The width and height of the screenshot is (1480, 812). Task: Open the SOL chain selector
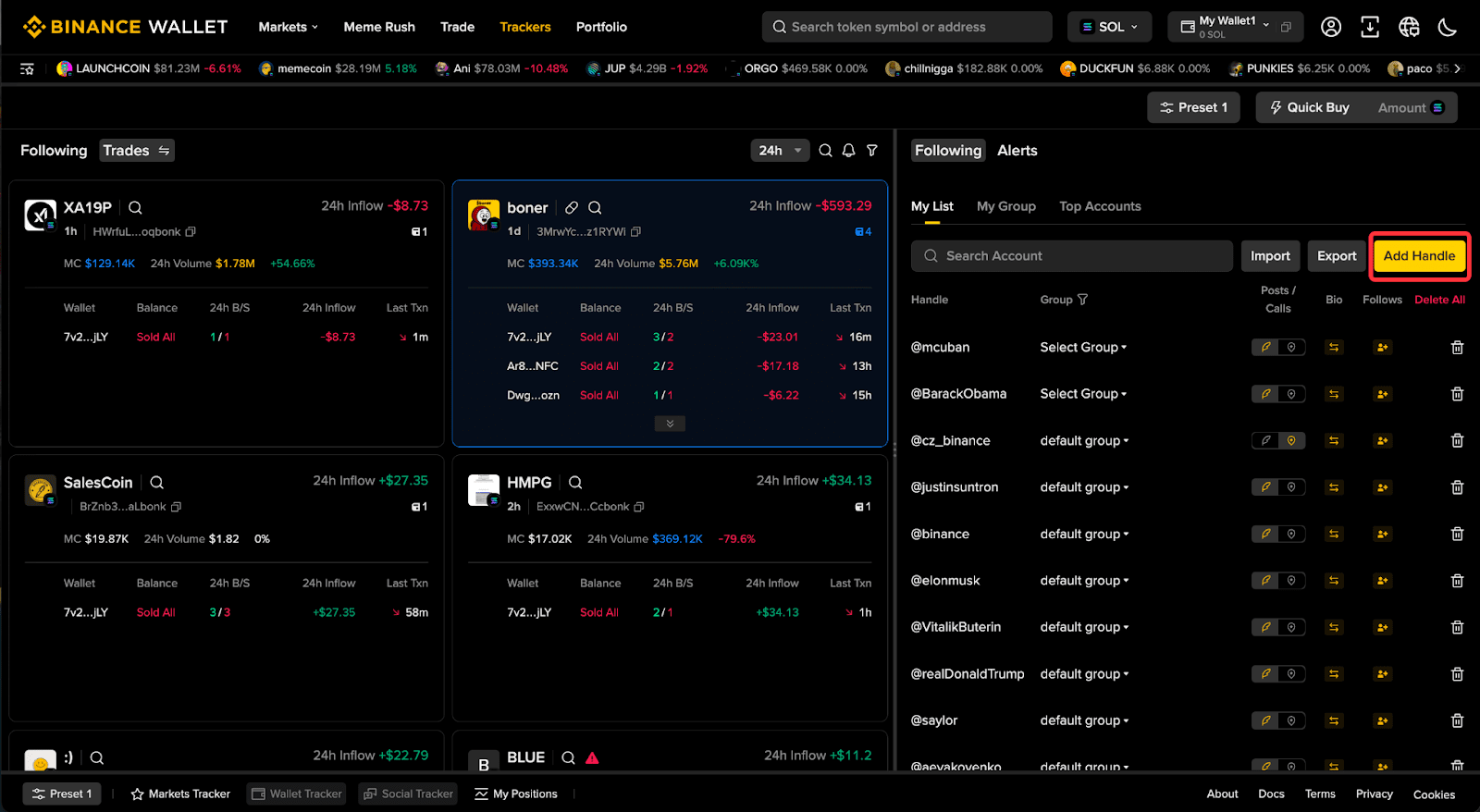(x=1109, y=27)
